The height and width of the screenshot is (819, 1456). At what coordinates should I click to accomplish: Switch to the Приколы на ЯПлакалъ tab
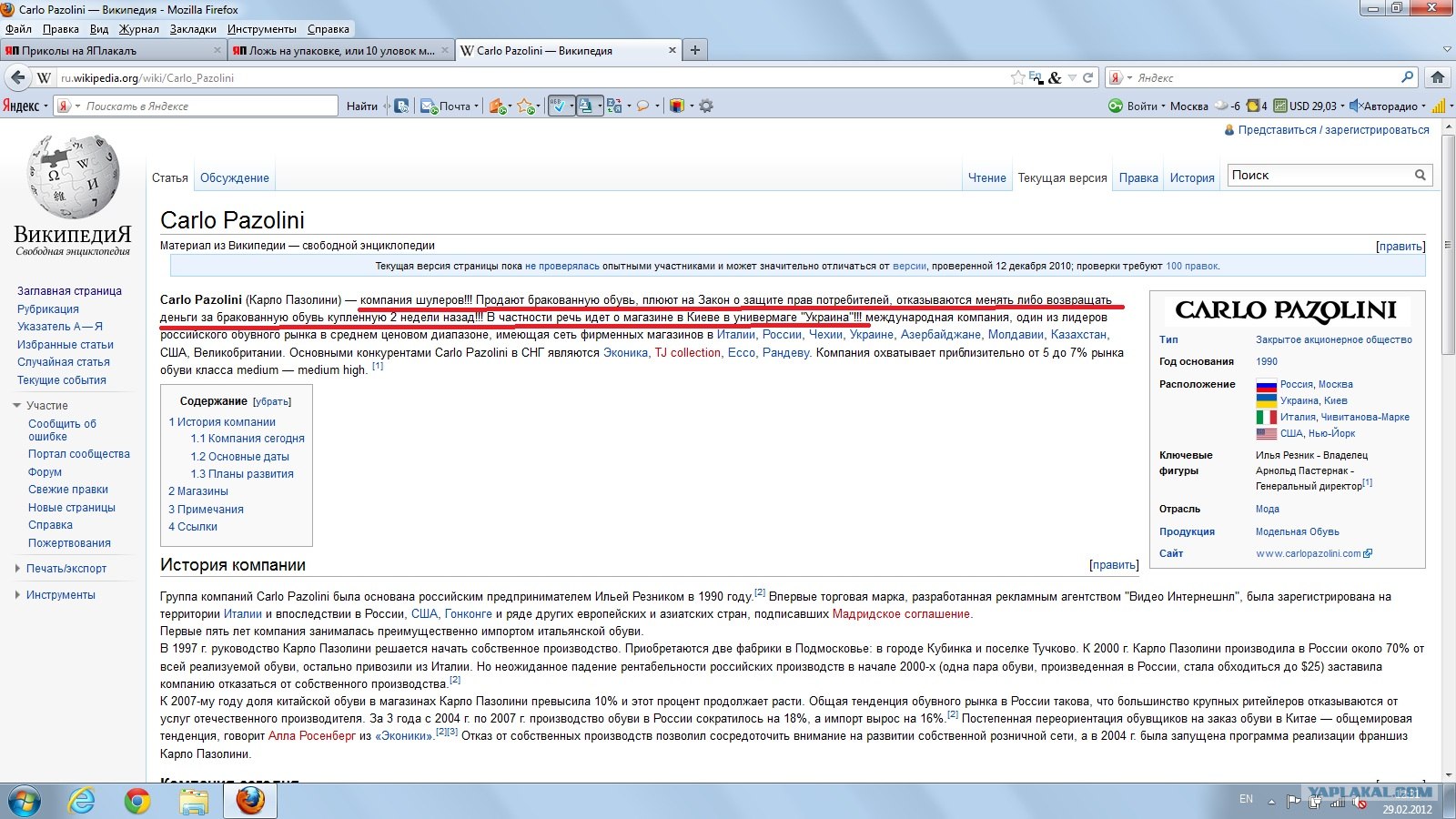pos(113,51)
